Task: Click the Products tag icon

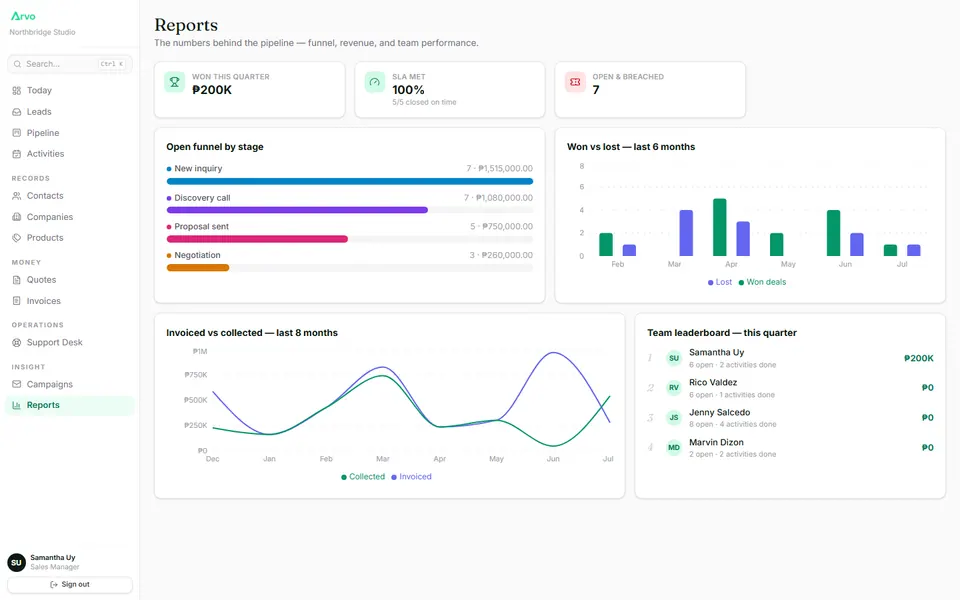Action: click(17, 238)
